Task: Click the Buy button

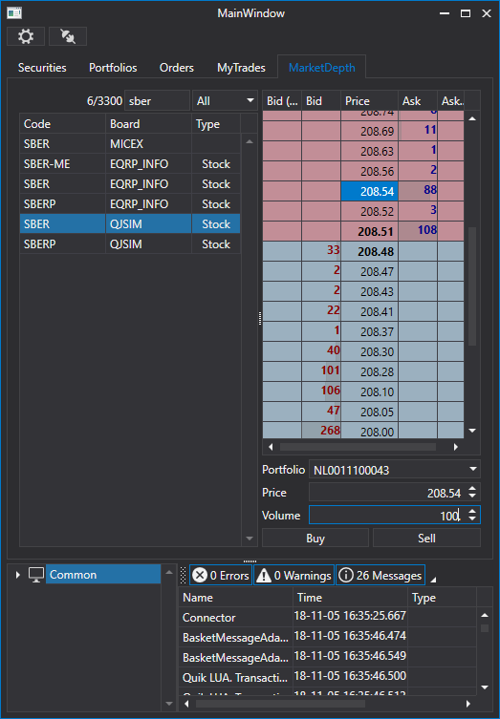Action: click(x=315, y=538)
